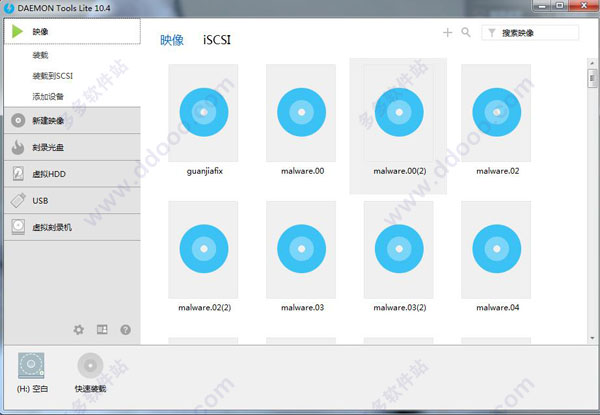Click the 虚拟HDD label text

49,174
